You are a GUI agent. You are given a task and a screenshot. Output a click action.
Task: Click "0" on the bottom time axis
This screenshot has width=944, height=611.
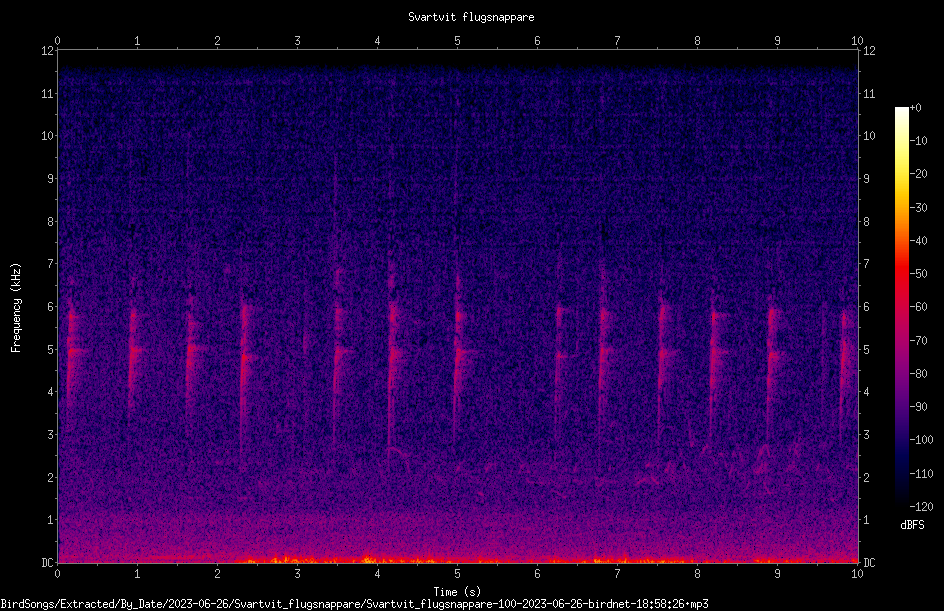pyautogui.click(x=57, y=574)
